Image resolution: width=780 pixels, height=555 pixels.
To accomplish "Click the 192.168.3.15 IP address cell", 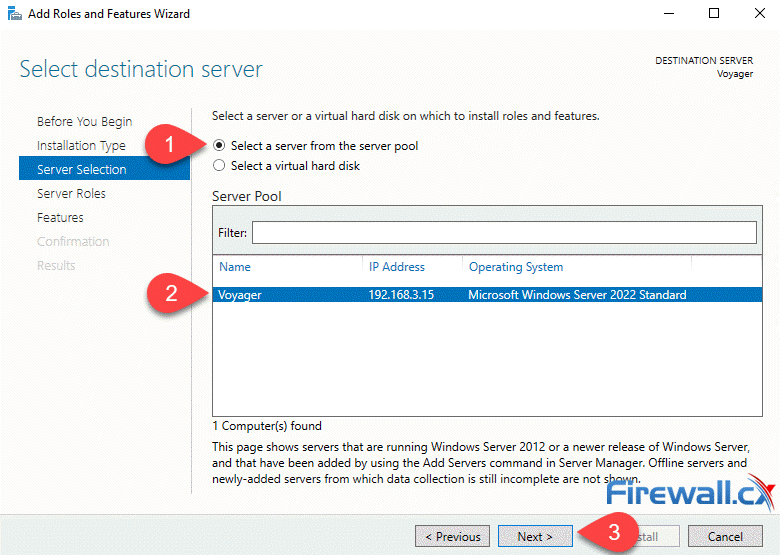I will pyautogui.click(x=401, y=294).
